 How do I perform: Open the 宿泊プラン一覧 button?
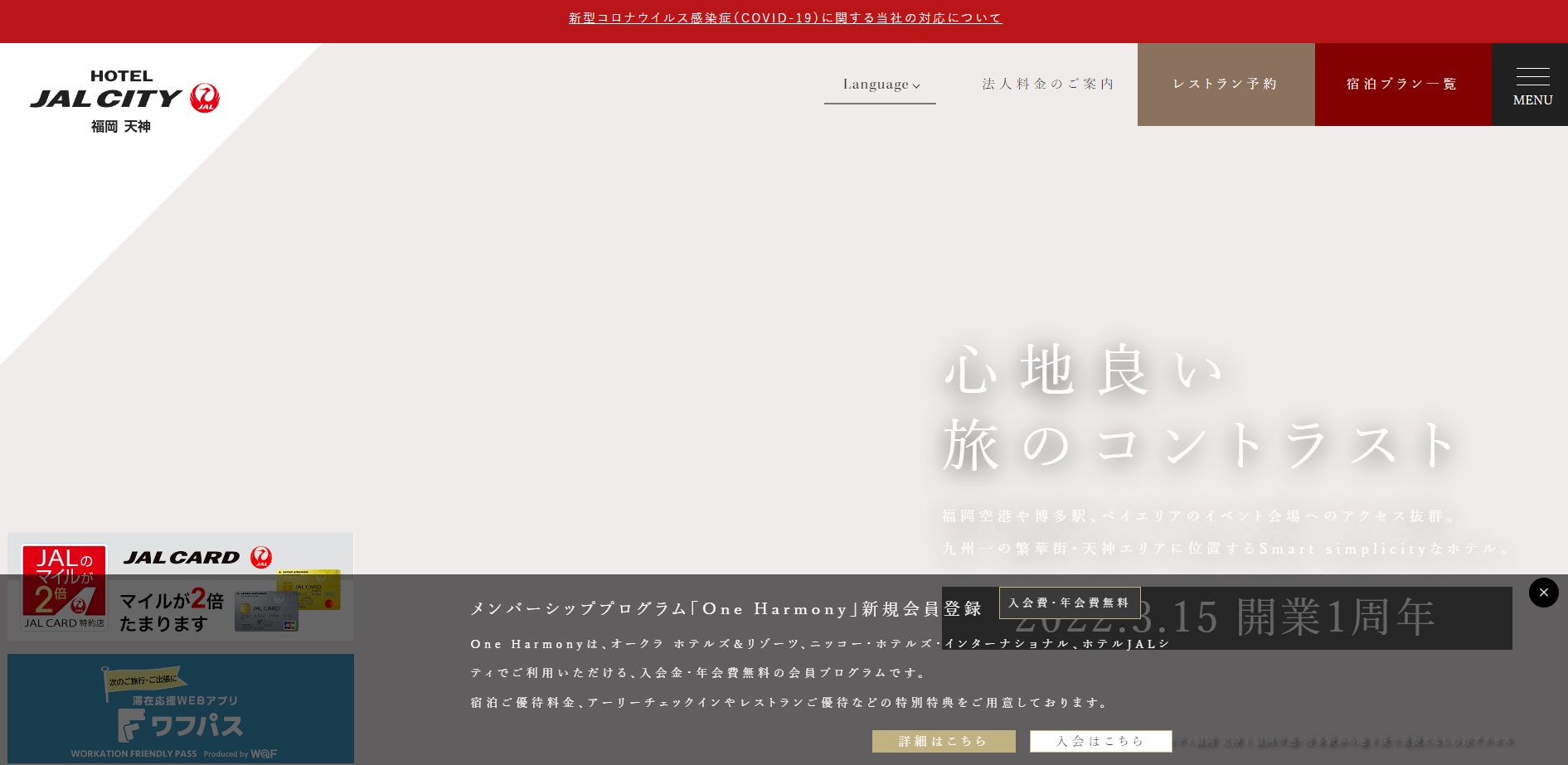click(x=1403, y=85)
